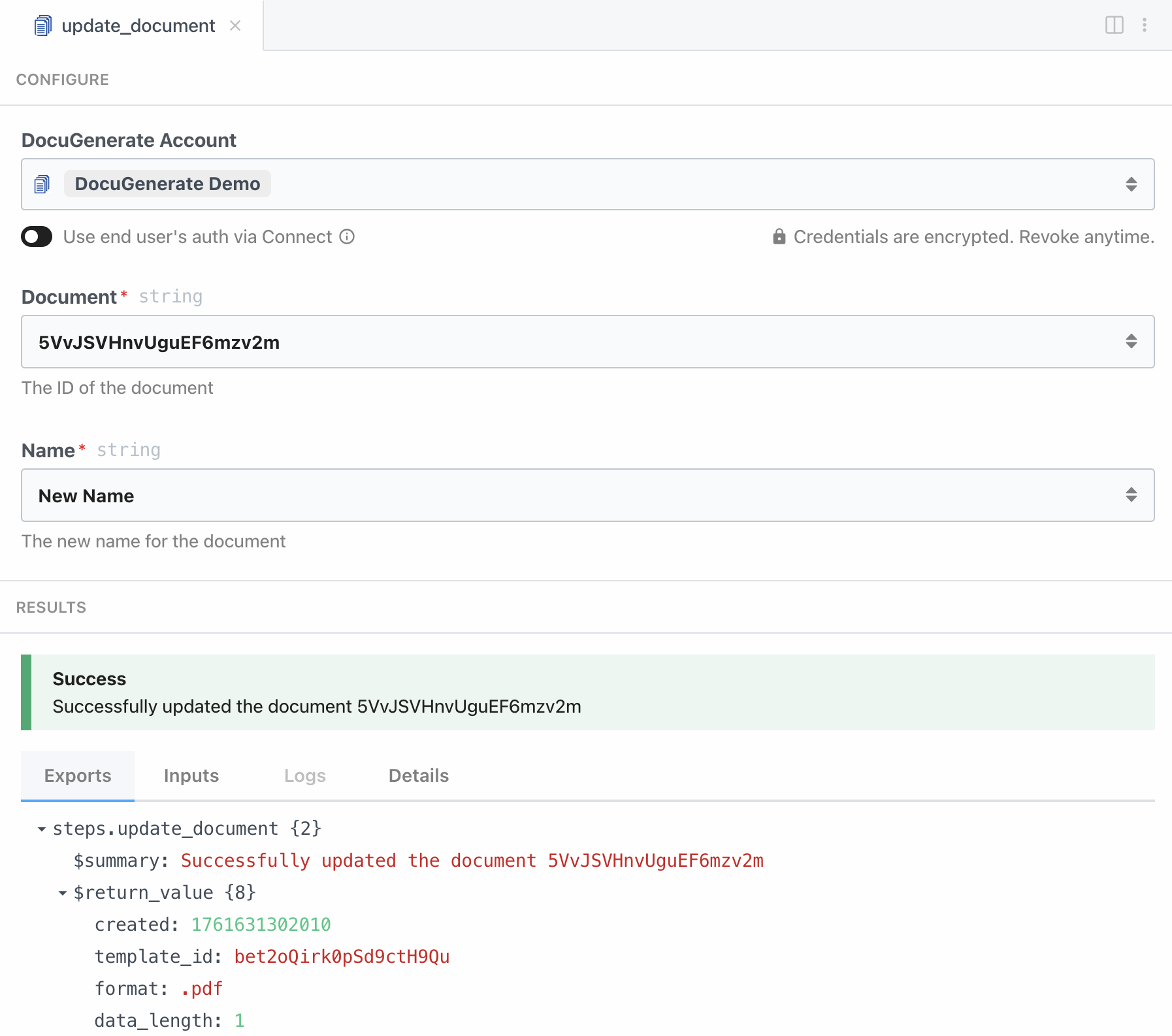Screen dimensions: 1172x1036
Task: Click the 'The new name for the document' hint
Action: (154, 542)
